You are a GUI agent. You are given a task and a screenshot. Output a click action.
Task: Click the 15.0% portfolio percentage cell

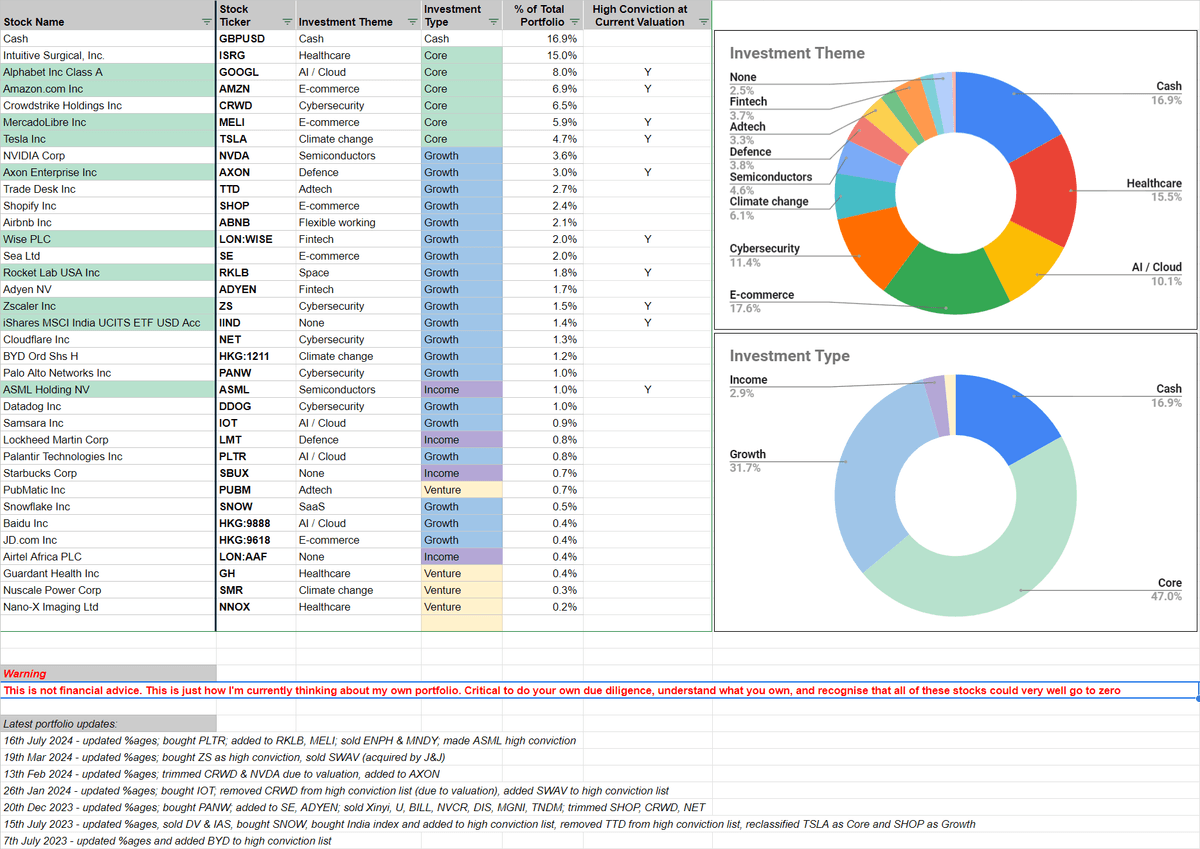(541, 56)
